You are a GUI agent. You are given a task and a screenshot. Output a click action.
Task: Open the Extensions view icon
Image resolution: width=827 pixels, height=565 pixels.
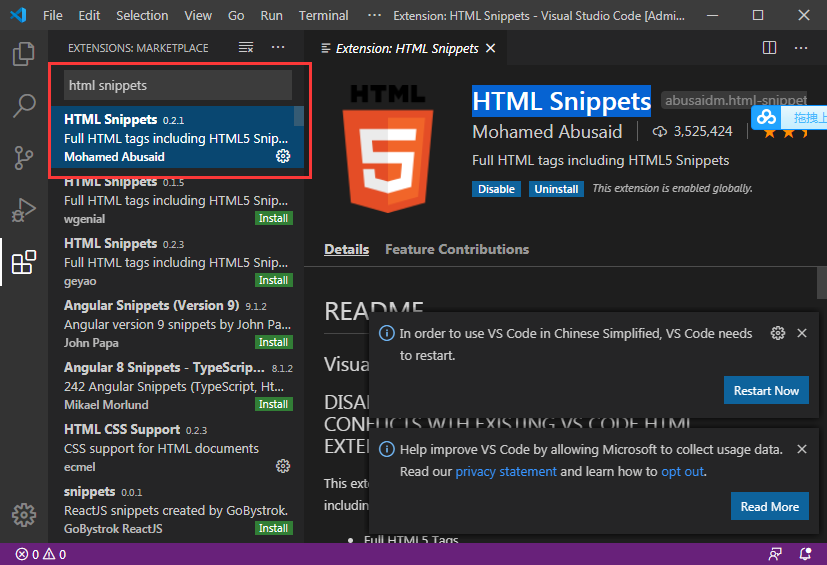[x=23, y=262]
